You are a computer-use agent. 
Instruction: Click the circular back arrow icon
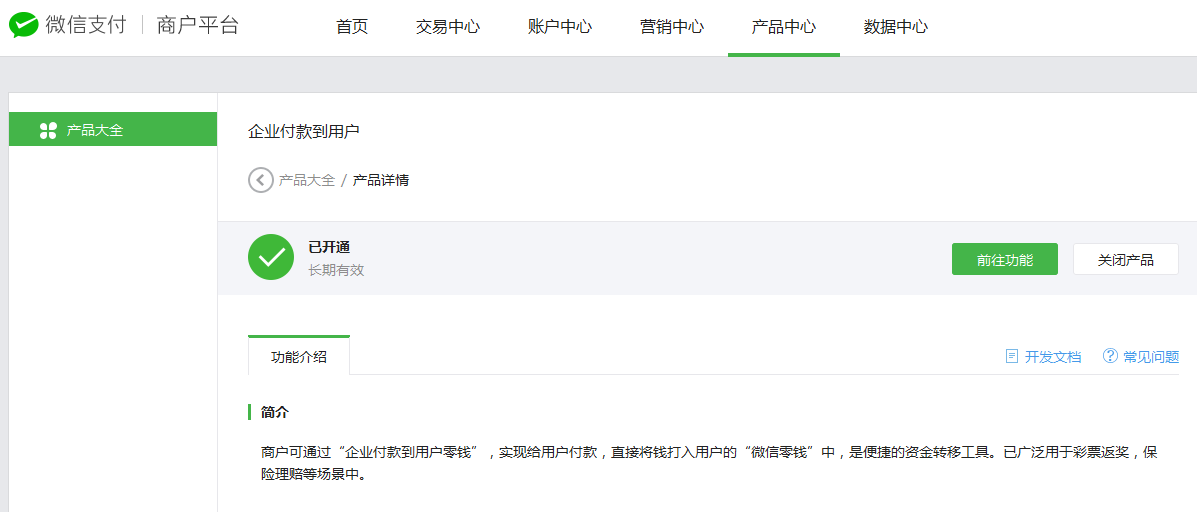click(260, 180)
